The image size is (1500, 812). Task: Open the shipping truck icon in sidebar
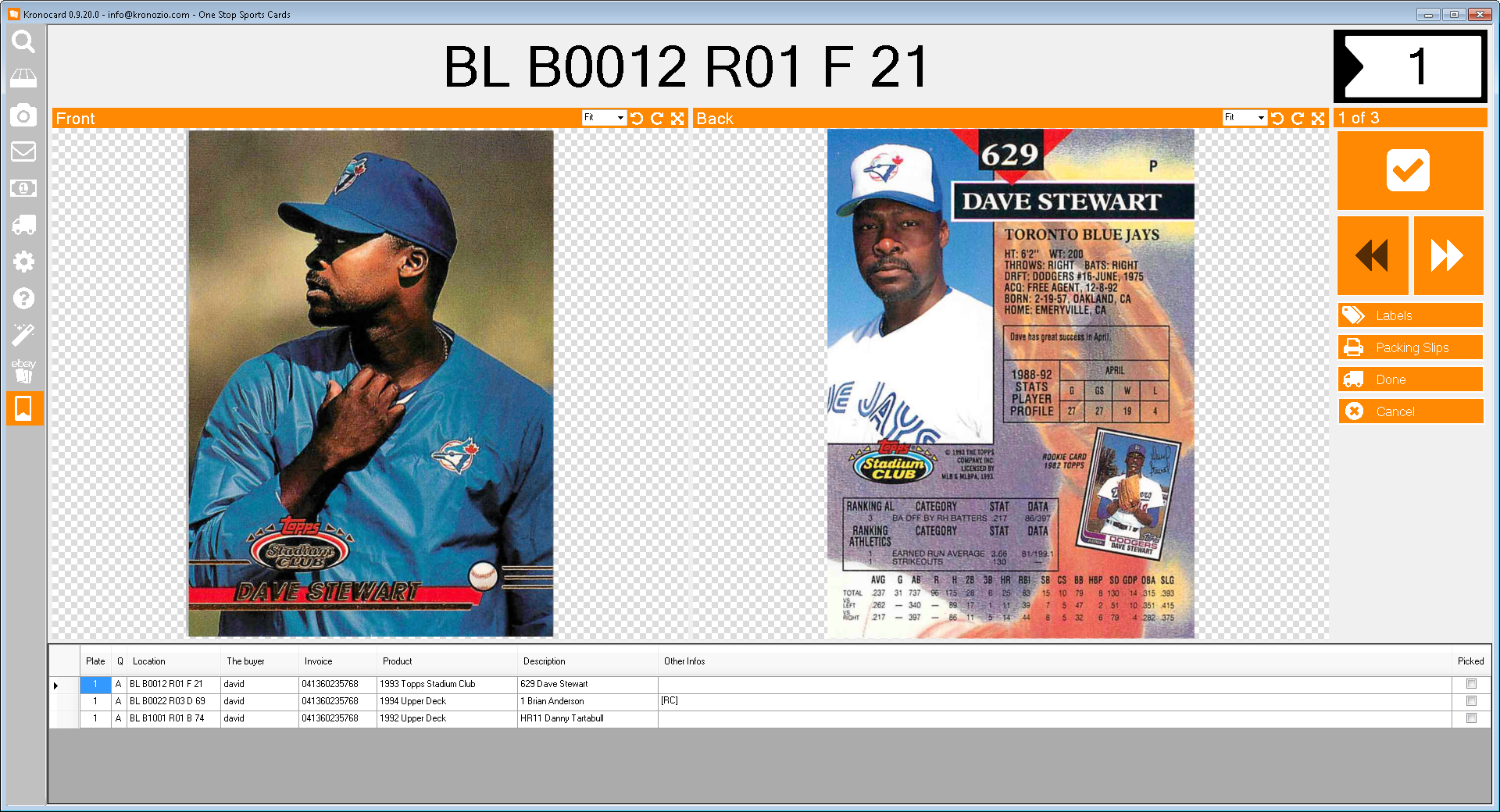[x=23, y=225]
